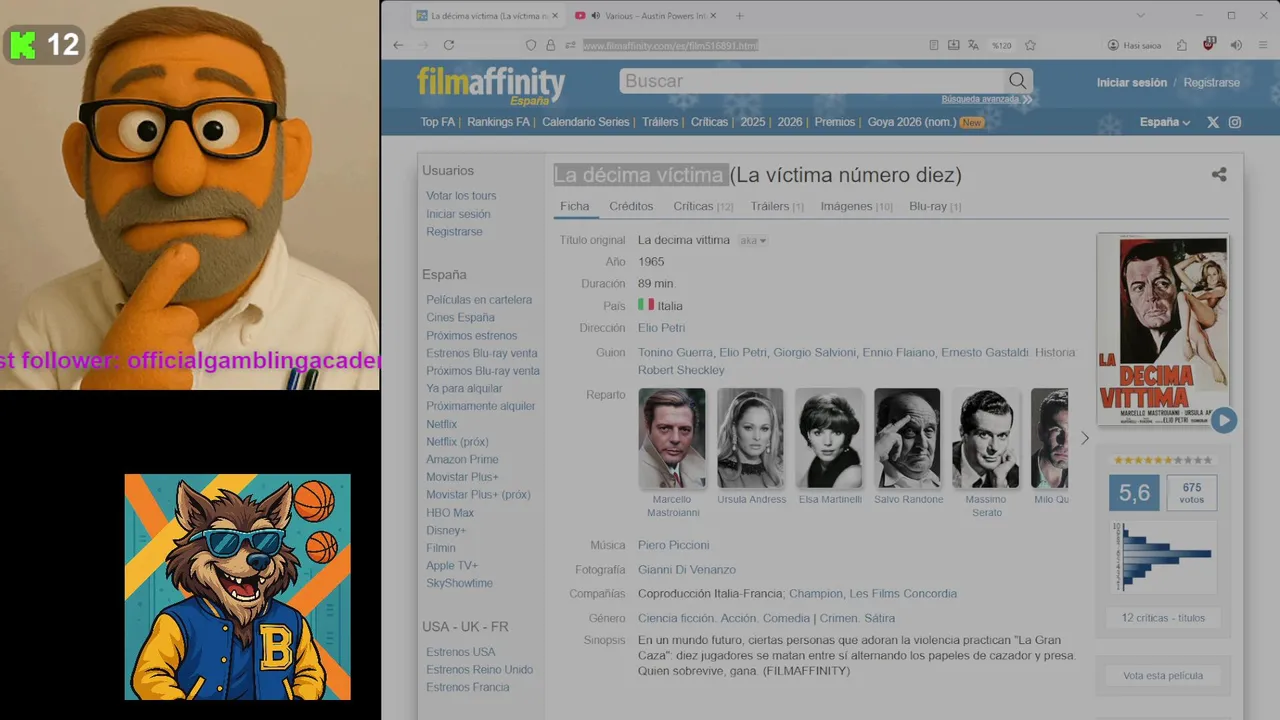Click the FilmAffinity España logo
Image resolution: width=1280 pixels, height=720 pixels.
coord(491,85)
